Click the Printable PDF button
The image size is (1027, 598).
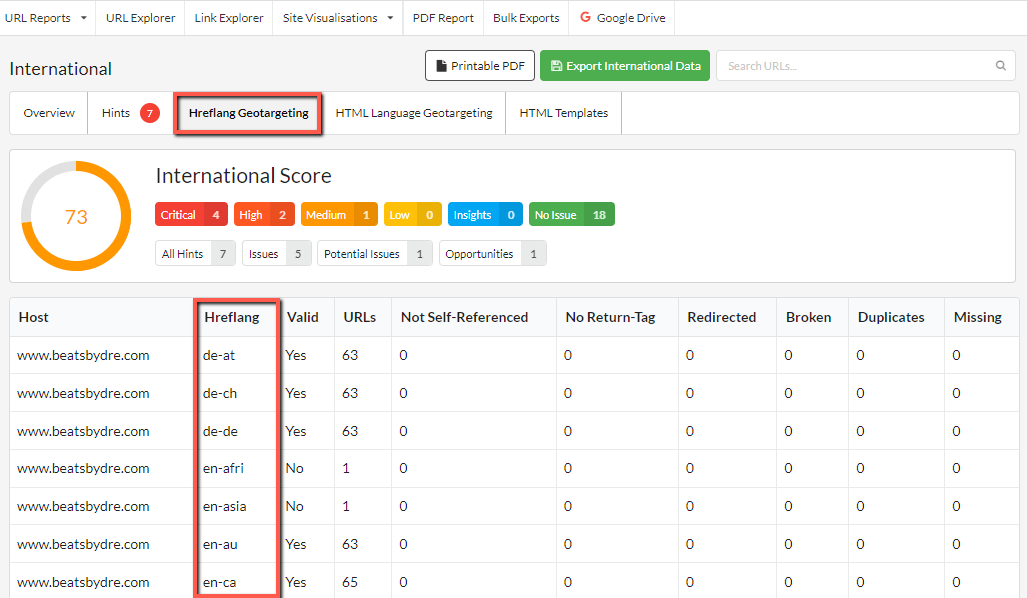pos(480,65)
